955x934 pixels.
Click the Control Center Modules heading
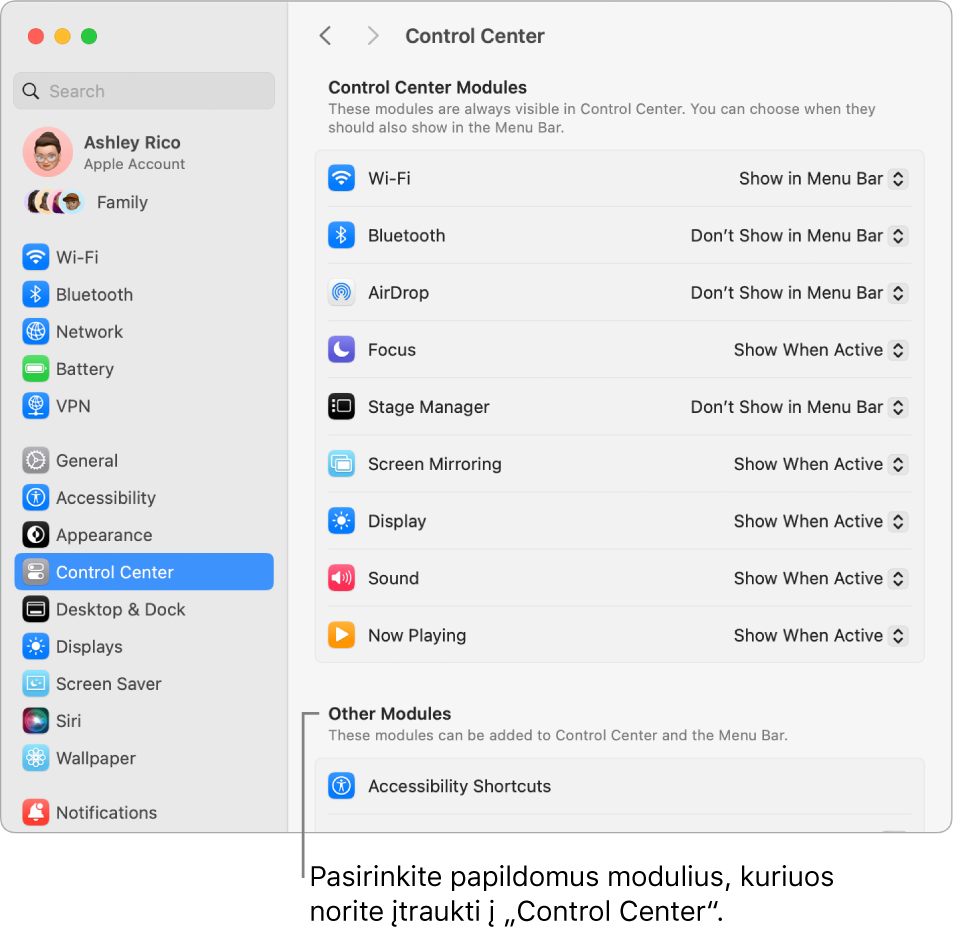click(x=428, y=88)
